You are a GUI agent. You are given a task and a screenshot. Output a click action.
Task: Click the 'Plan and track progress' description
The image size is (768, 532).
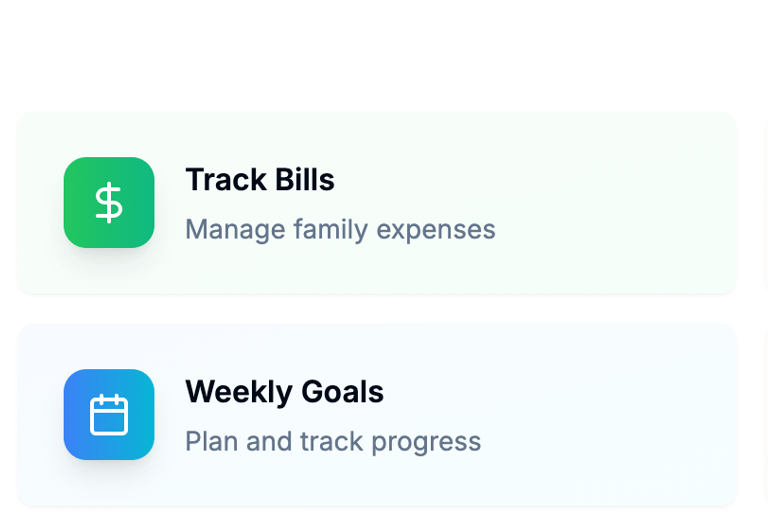pyautogui.click(x=333, y=441)
